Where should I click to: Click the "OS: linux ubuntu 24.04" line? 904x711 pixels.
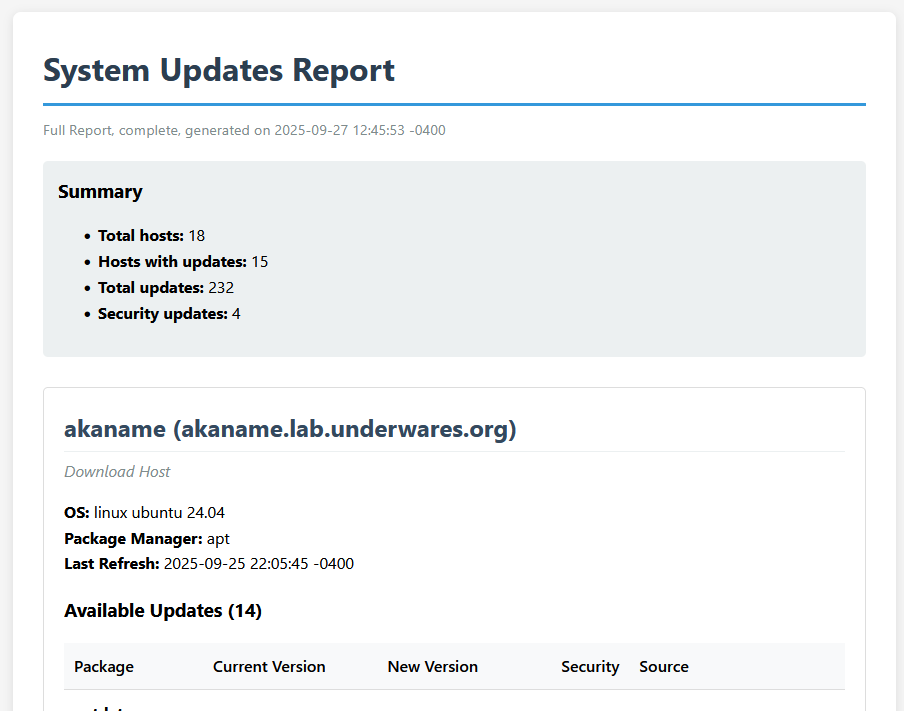pyautogui.click(x=145, y=512)
